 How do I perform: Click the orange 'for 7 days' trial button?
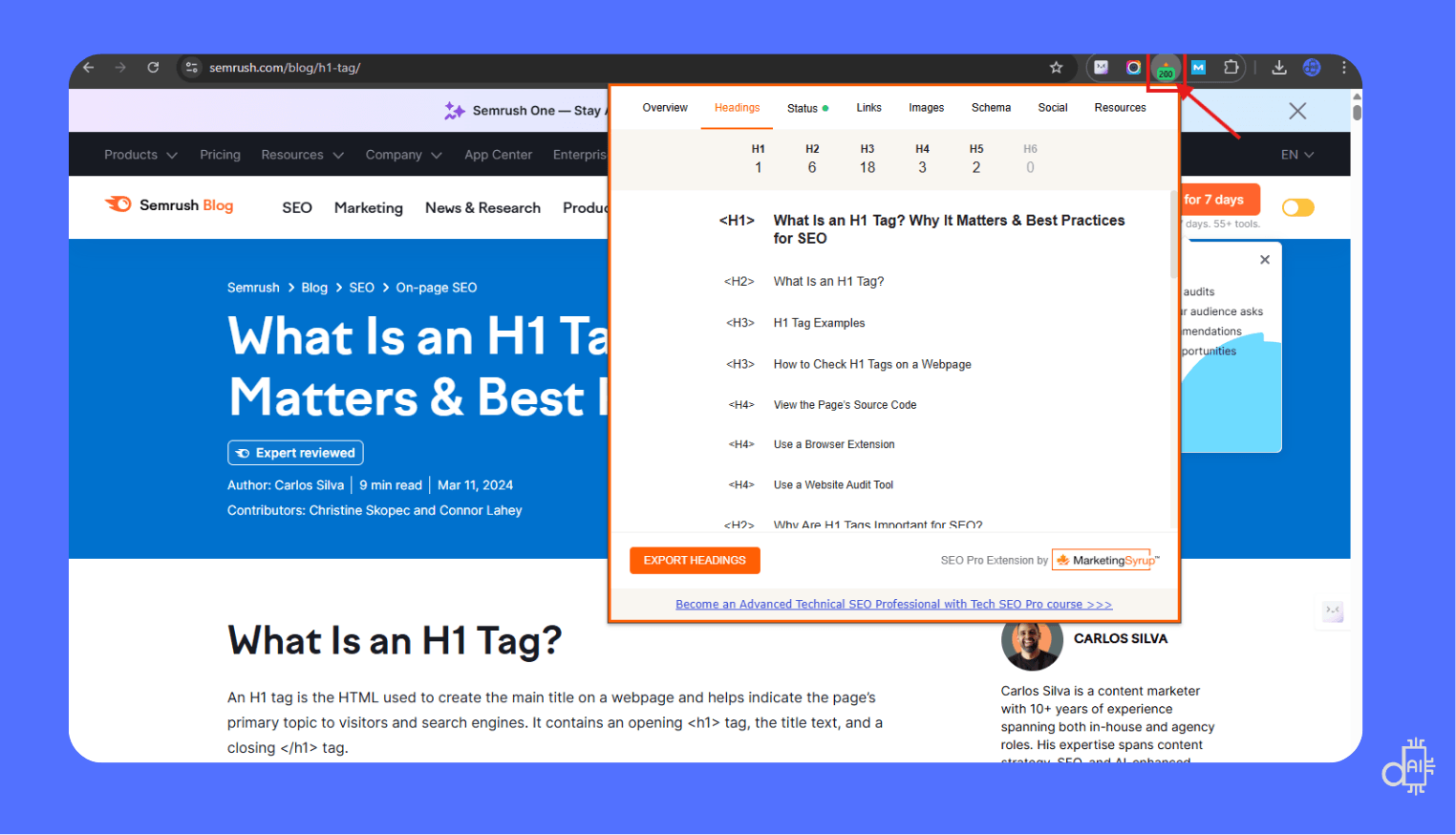[x=1220, y=200]
